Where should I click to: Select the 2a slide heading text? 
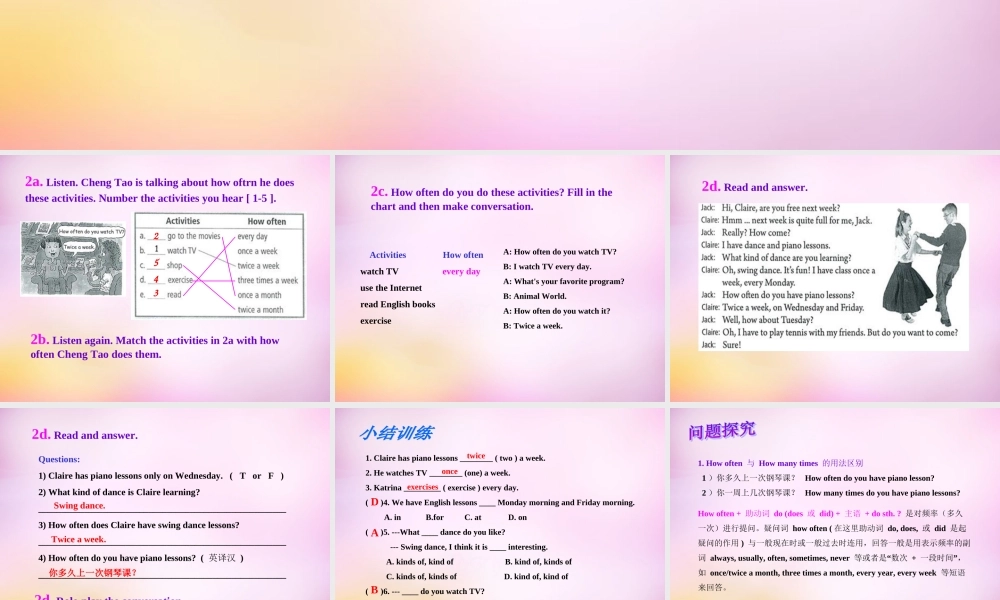click(160, 189)
